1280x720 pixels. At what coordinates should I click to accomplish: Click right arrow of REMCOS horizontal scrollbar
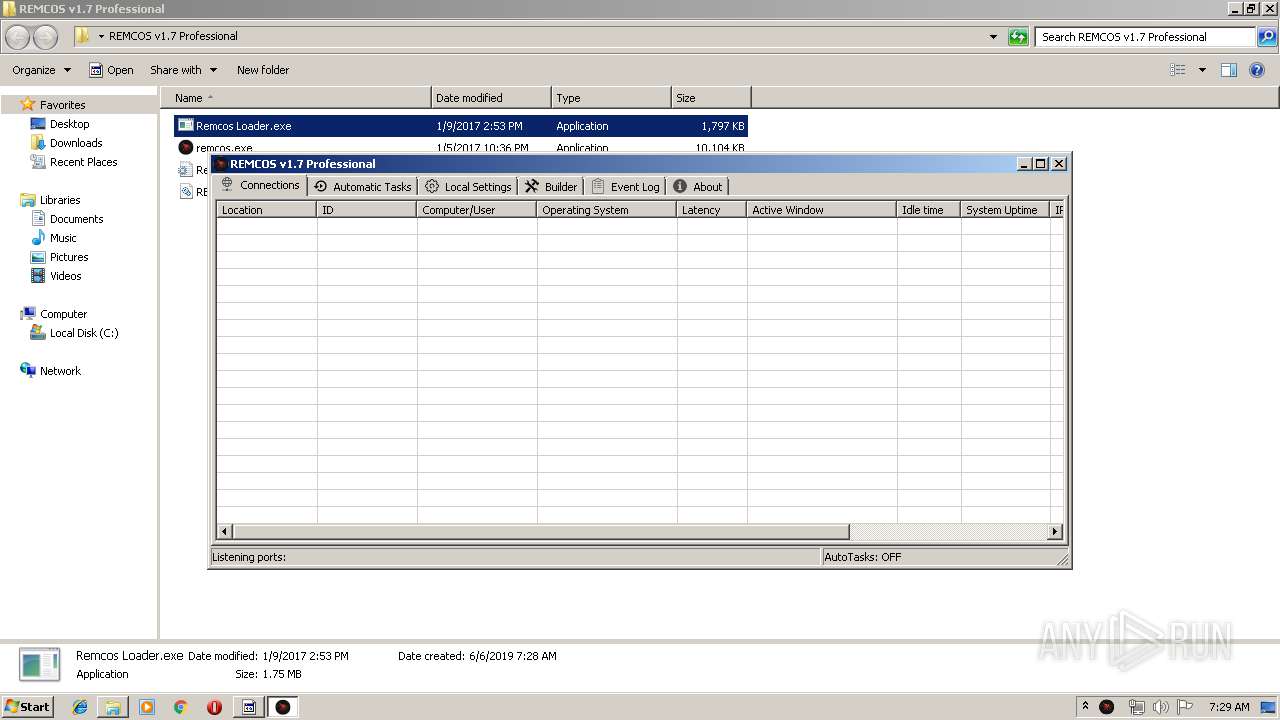tap(1054, 532)
